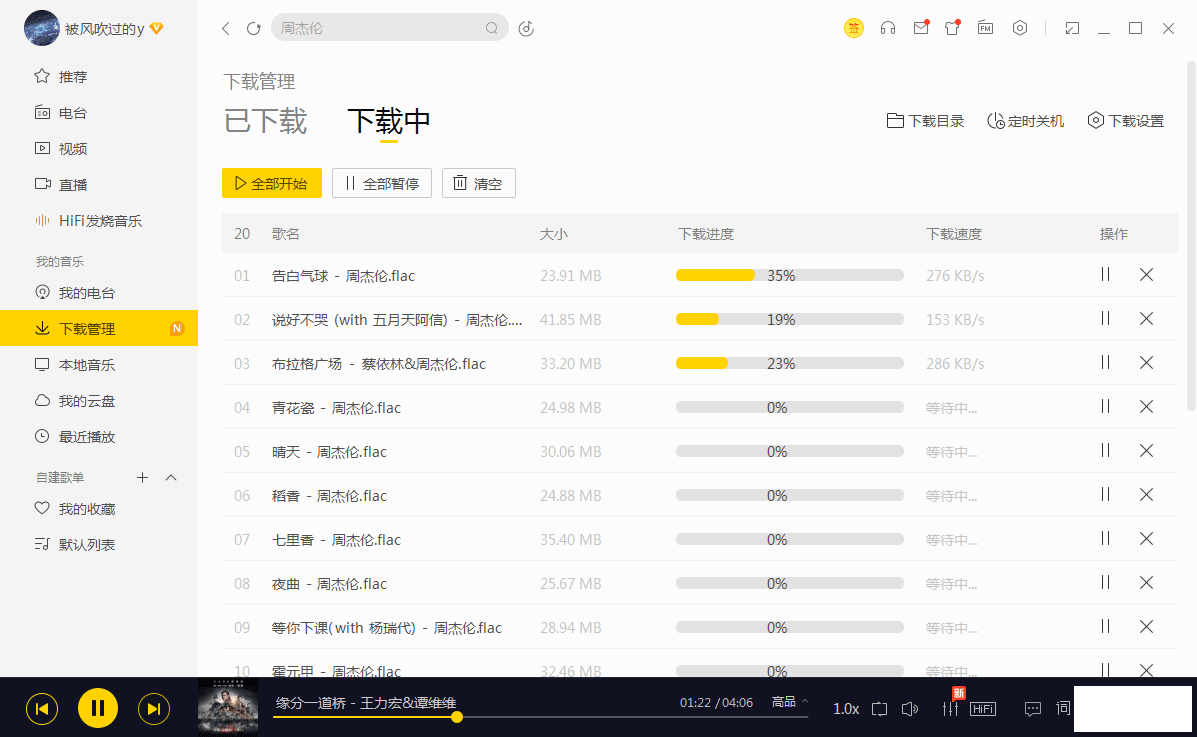Viewport: 1197px width, 737px height.
Task: Pause download of 布拉格广场
Action: 1105,362
